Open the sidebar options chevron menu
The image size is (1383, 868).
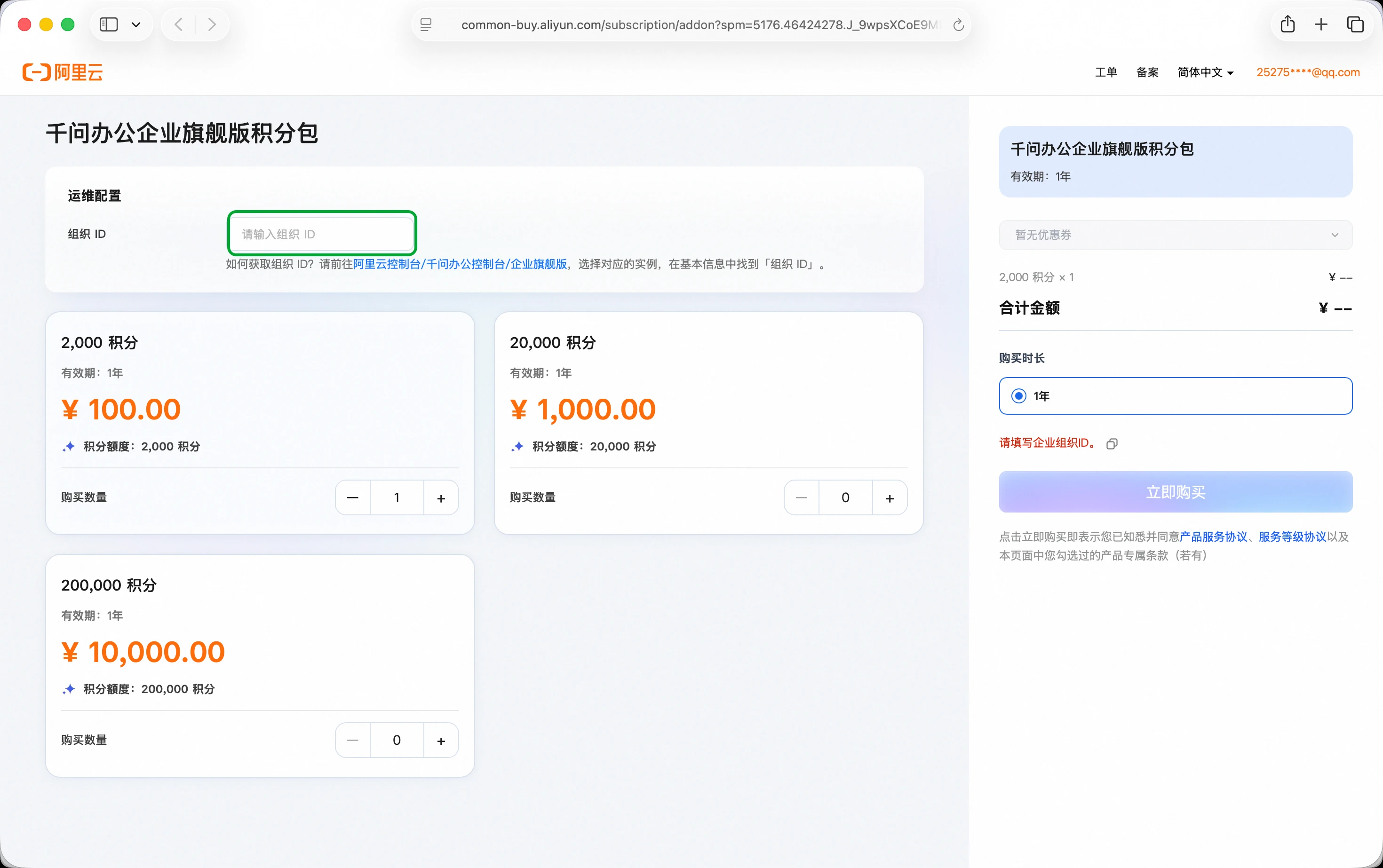(136, 24)
